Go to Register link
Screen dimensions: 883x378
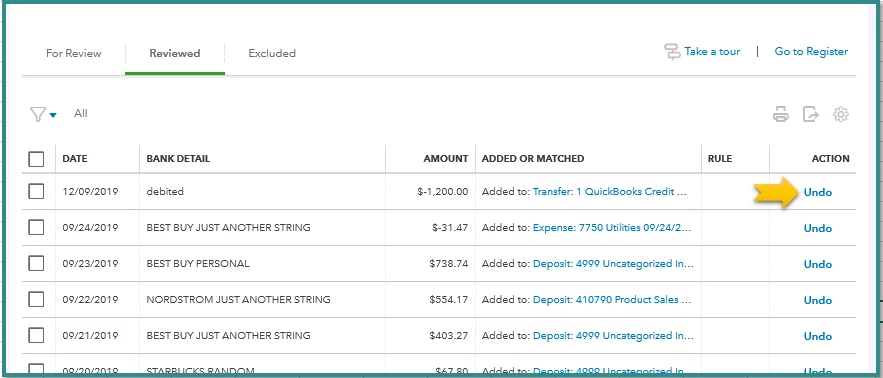[811, 51]
